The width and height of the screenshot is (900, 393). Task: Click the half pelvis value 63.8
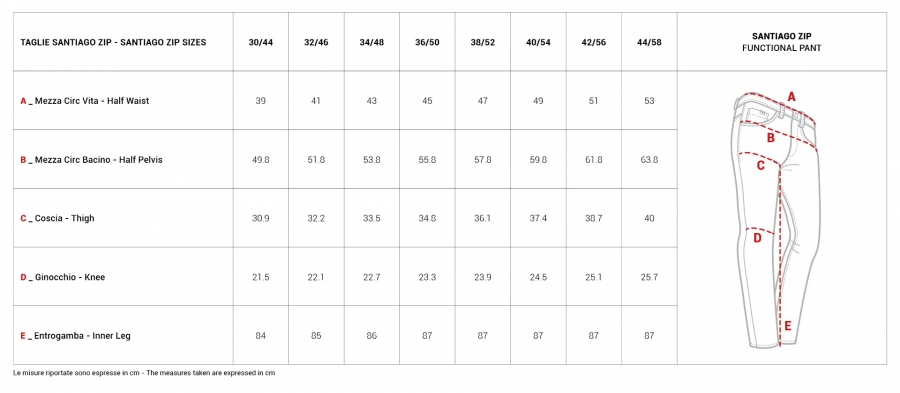coord(649,160)
